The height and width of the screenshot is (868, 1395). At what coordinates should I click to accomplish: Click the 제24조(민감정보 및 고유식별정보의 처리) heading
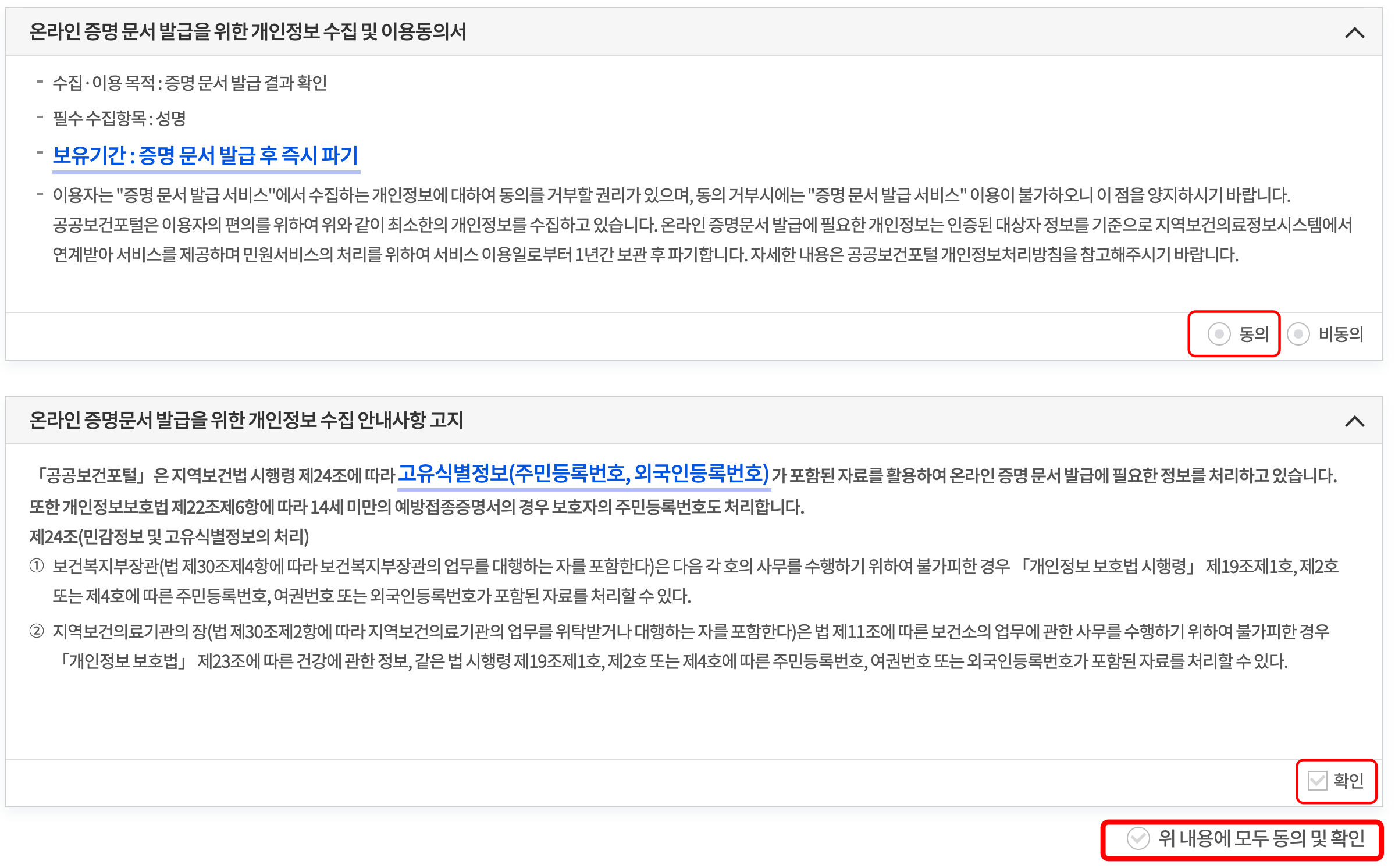click(169, 536)
